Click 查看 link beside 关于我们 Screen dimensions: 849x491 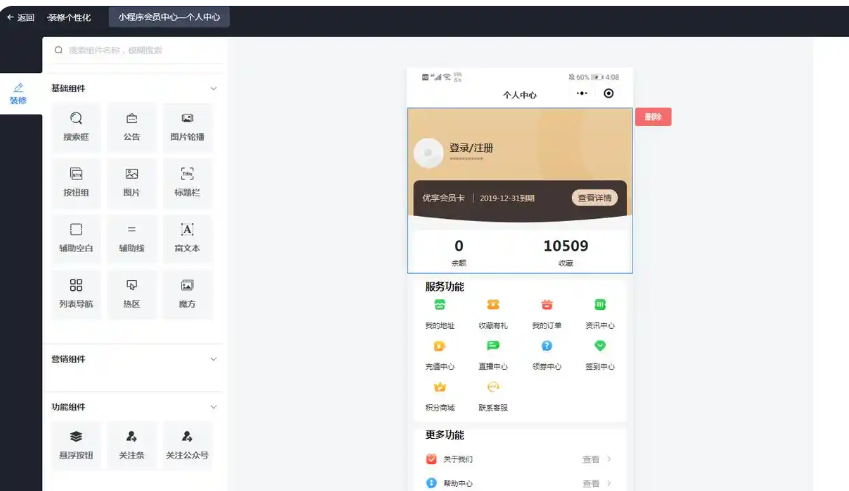590,459
